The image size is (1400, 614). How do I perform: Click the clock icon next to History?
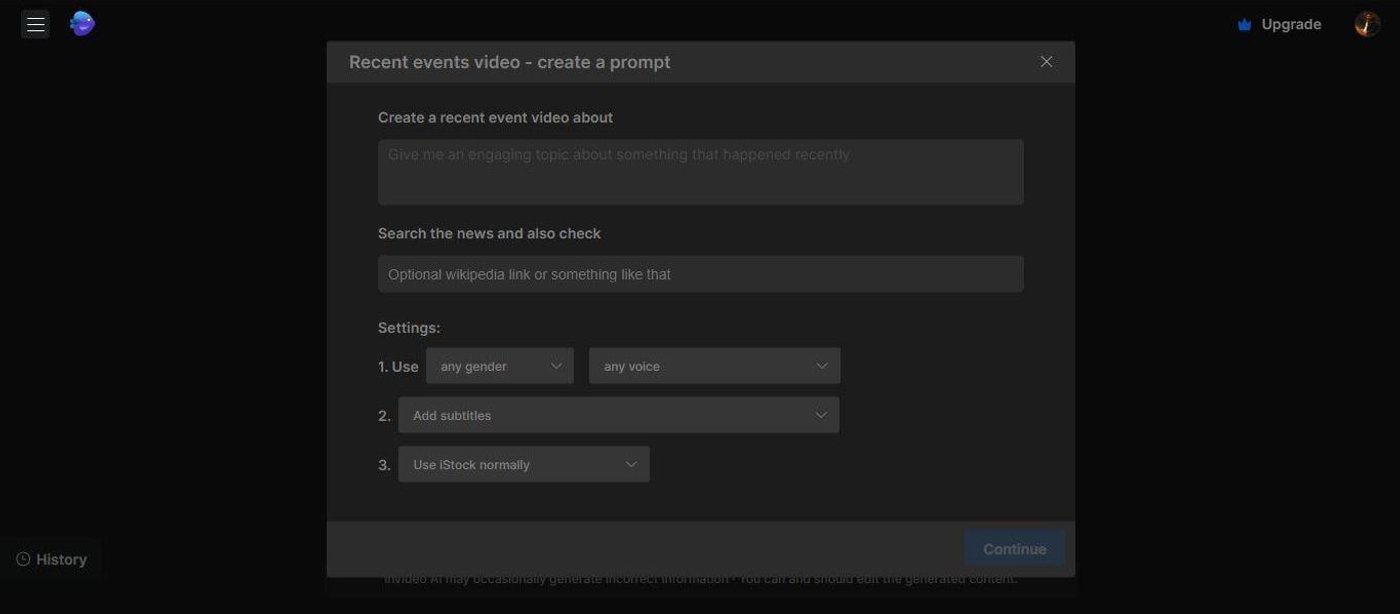23,559
